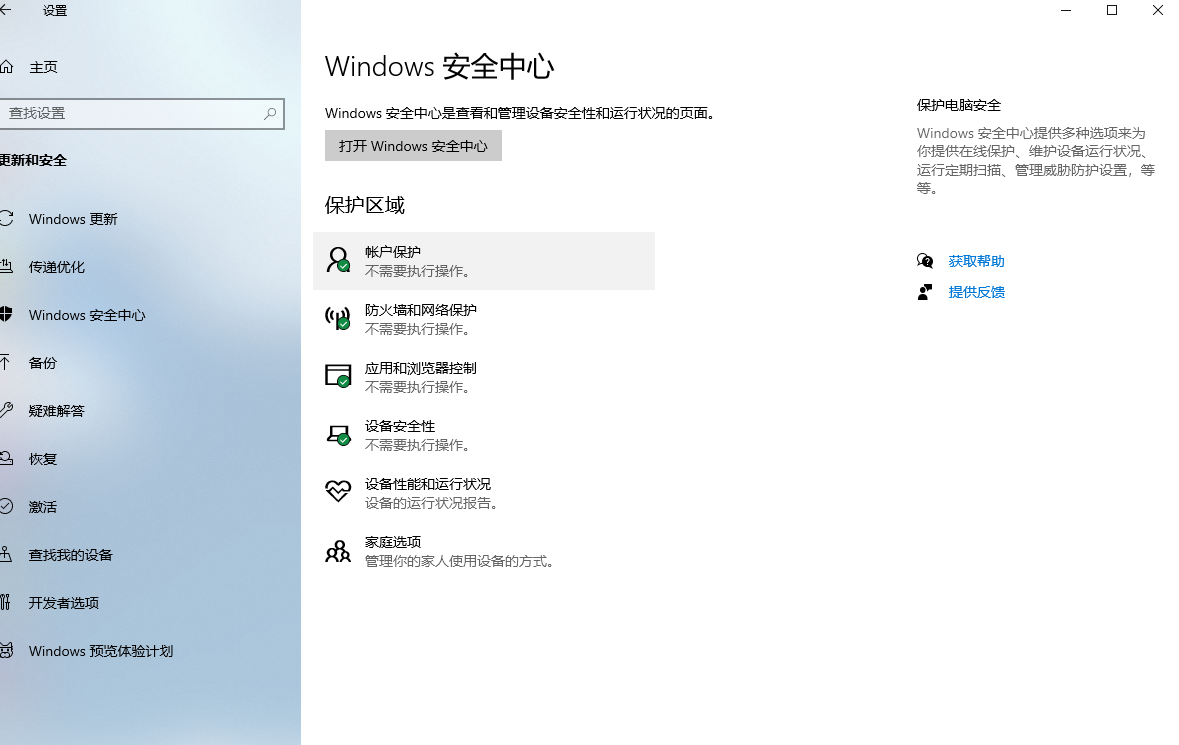Open the 提供反馈 link
Screen dimensions: 1179x745
[x=976, y=292]
